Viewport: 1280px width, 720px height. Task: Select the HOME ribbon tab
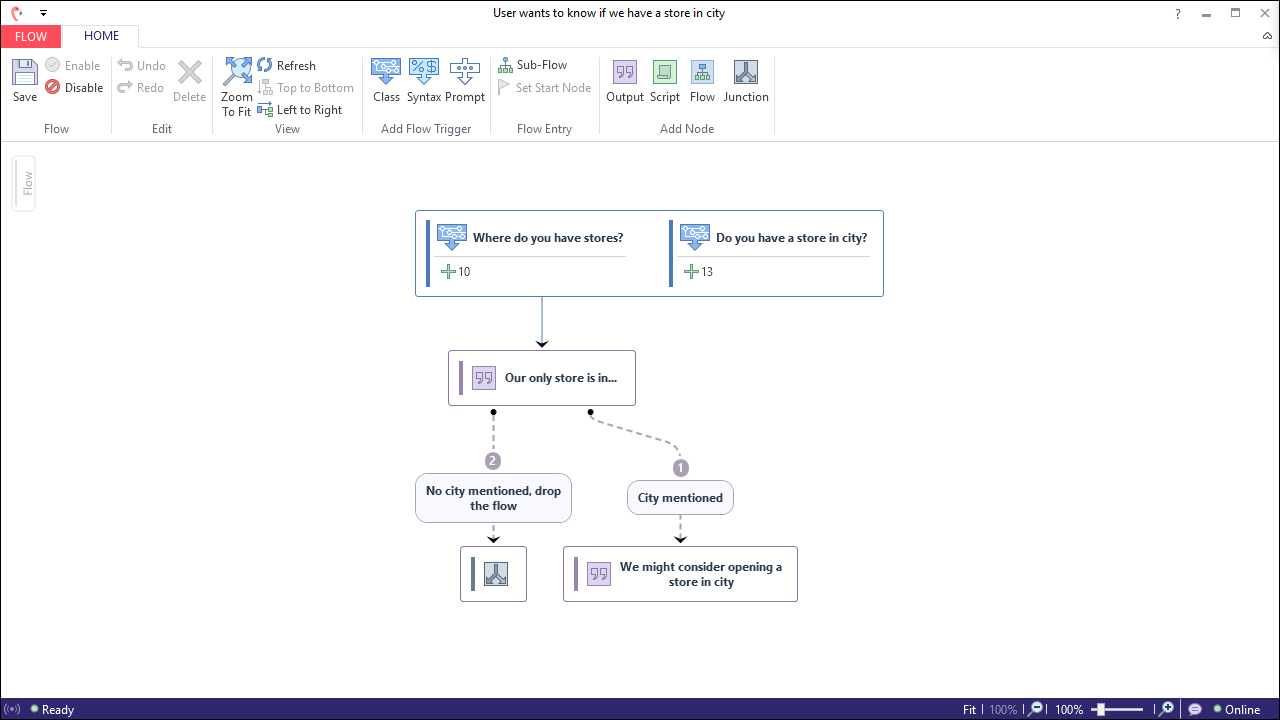101,36
